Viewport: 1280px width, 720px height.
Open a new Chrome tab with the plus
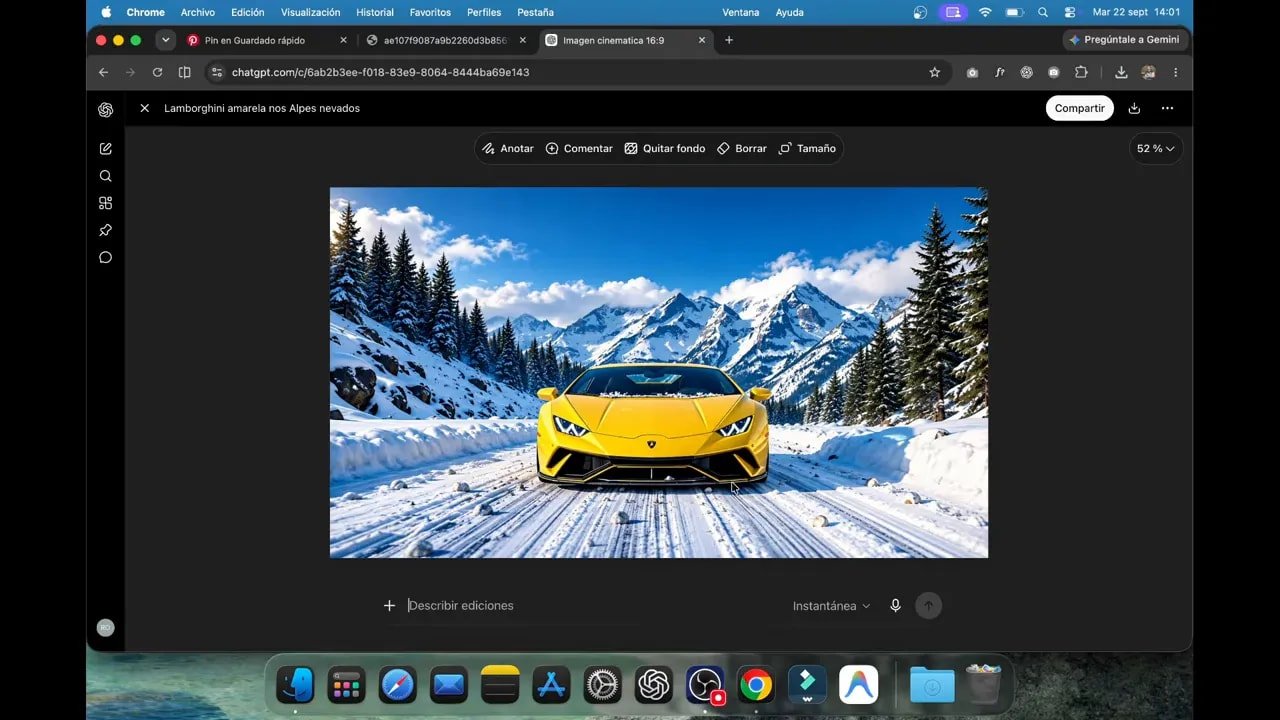pyautogui.click(x=729, y=40)
